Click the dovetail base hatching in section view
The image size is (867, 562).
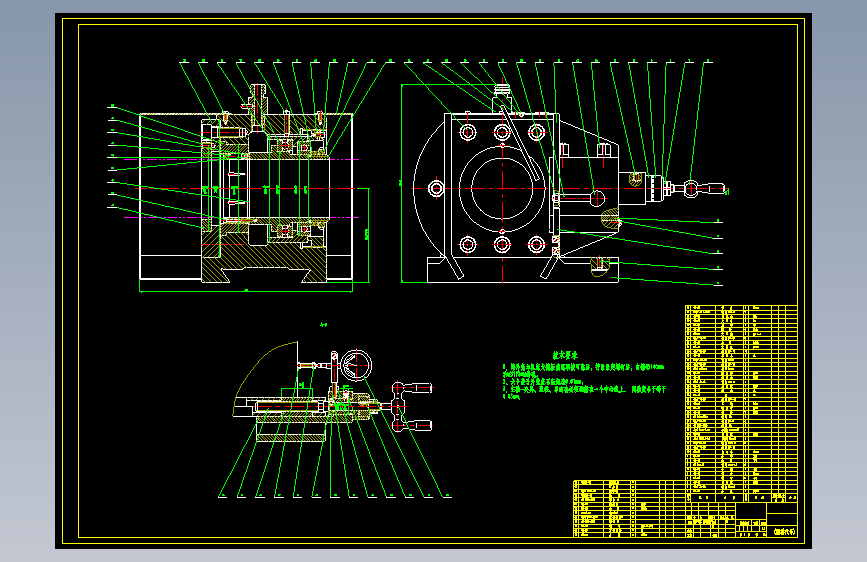[x=264, y=262]
